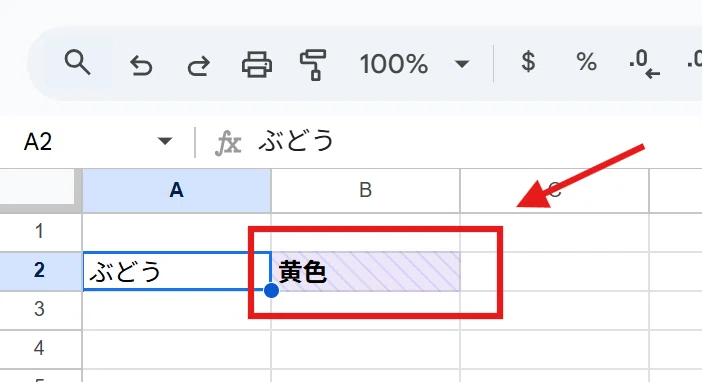
Task: Select row 3 header
Action: [41, 310]
